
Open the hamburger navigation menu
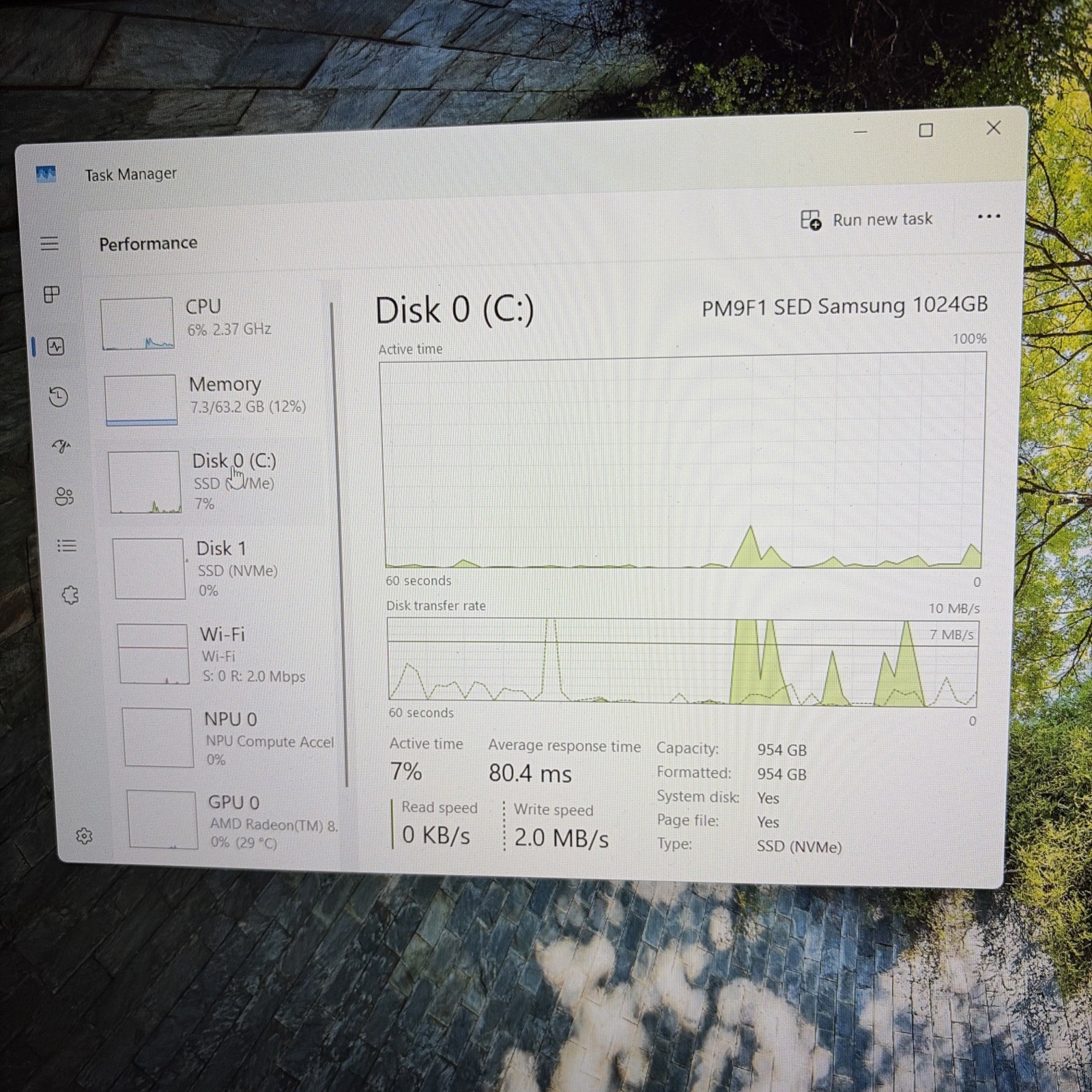[49, 244]
